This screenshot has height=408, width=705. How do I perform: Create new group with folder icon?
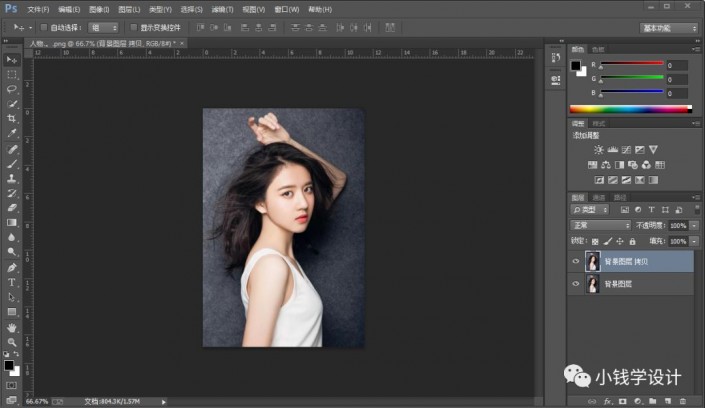click(652, 401)
